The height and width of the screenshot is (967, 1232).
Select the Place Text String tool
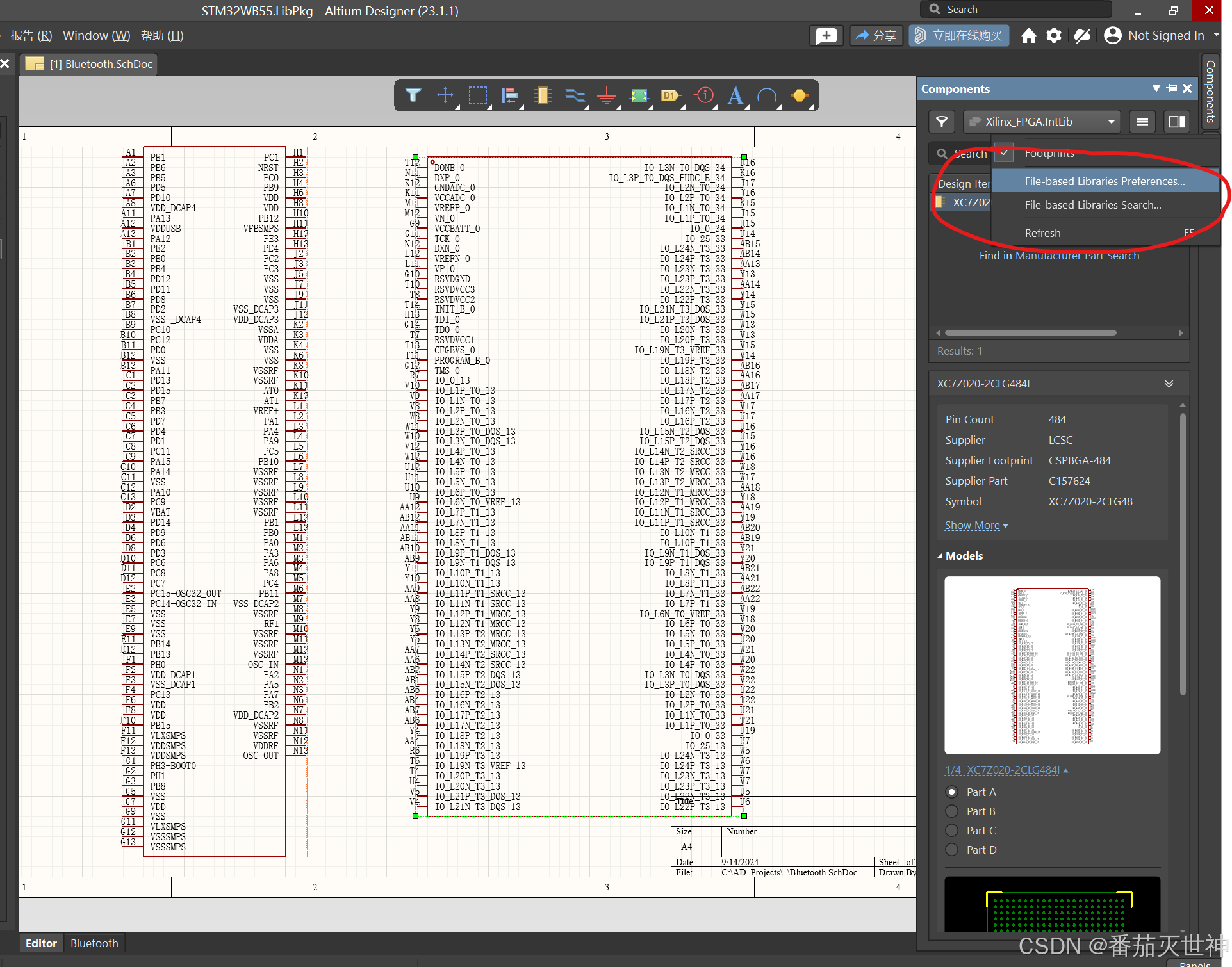click(x=735, y=96)
